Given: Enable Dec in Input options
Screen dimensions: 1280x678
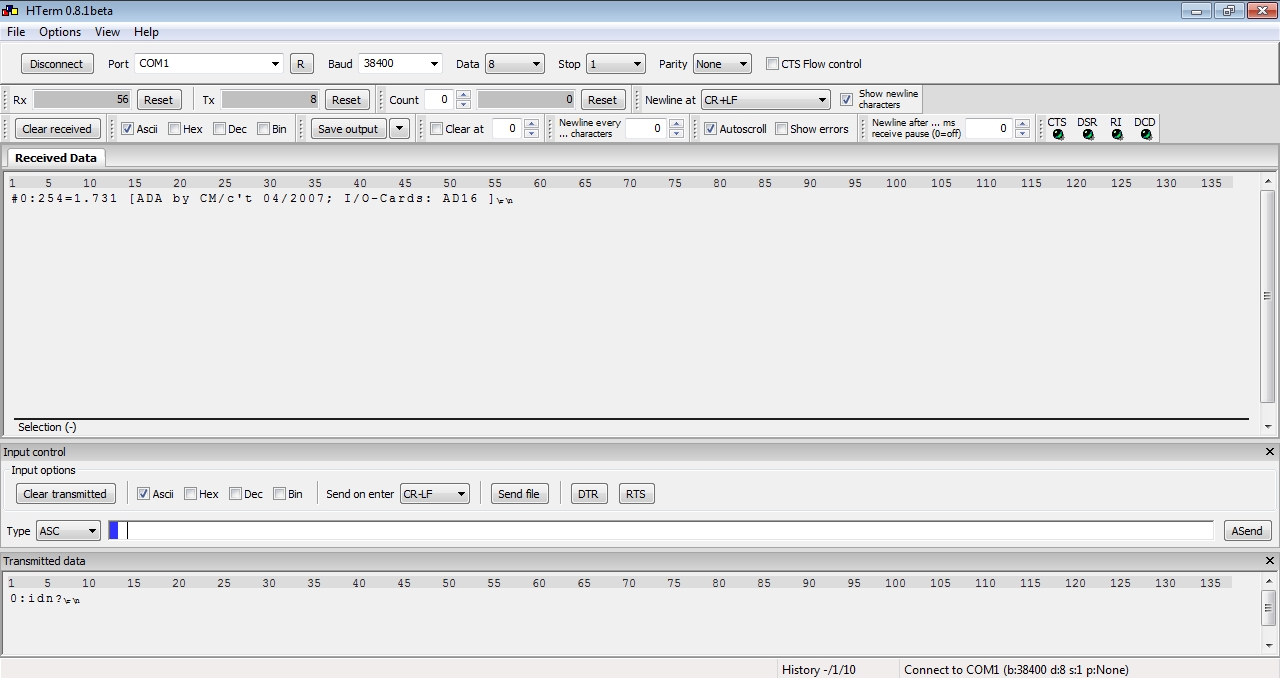Looking at the screenshot, I should point(235,494).
